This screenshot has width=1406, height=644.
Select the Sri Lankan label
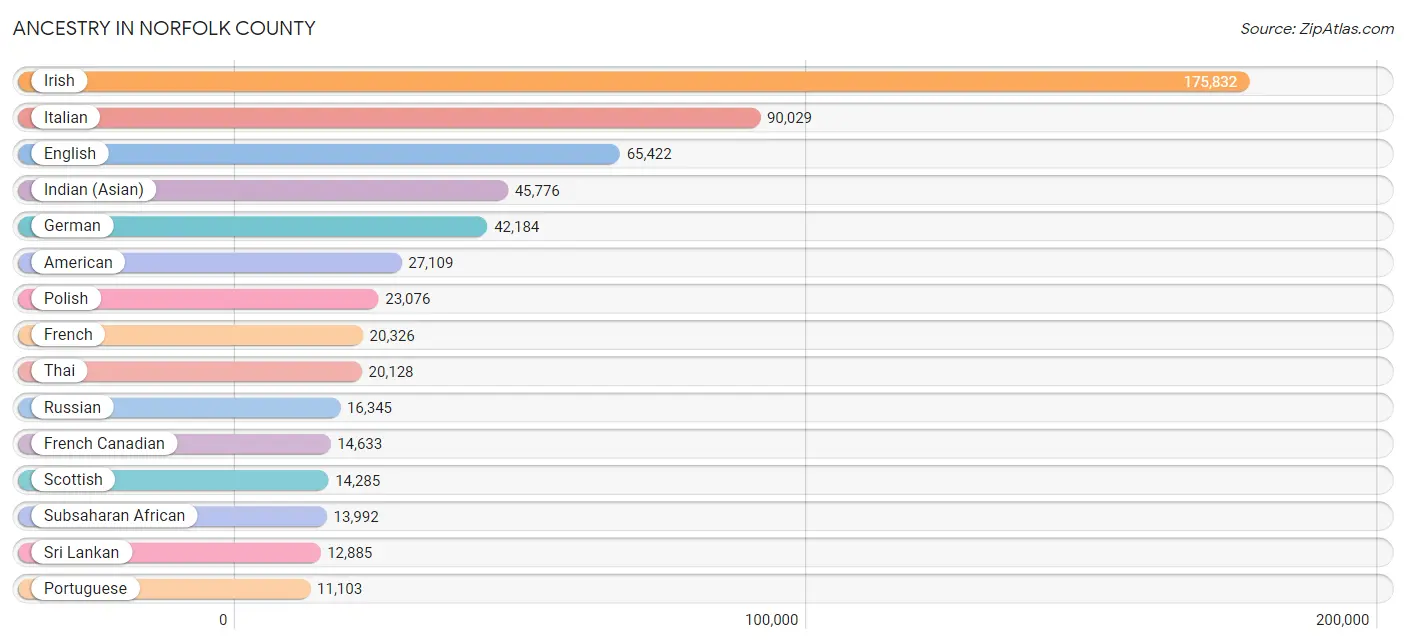point(81,552)
